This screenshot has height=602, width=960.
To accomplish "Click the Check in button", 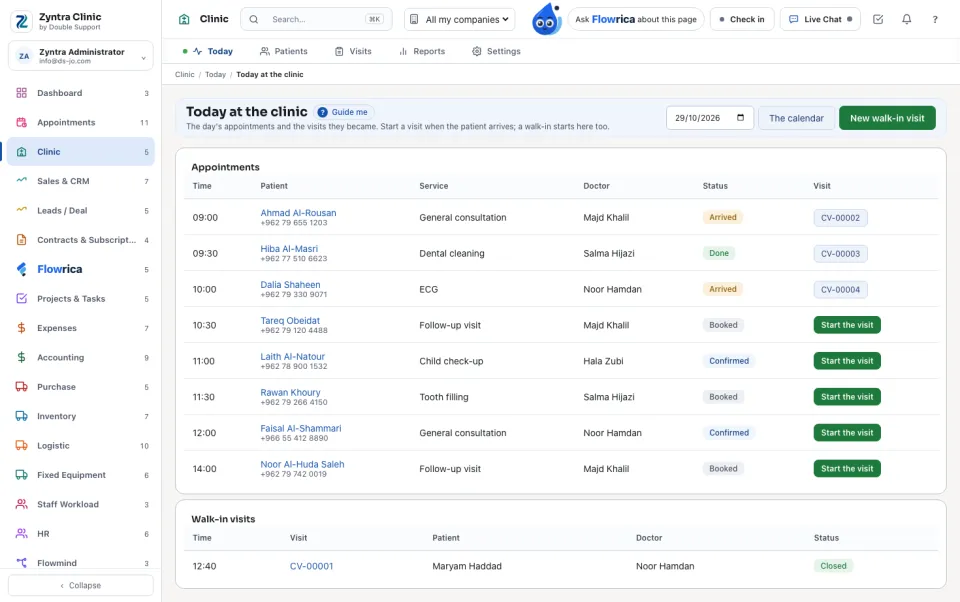I will [x=742, y=20].
